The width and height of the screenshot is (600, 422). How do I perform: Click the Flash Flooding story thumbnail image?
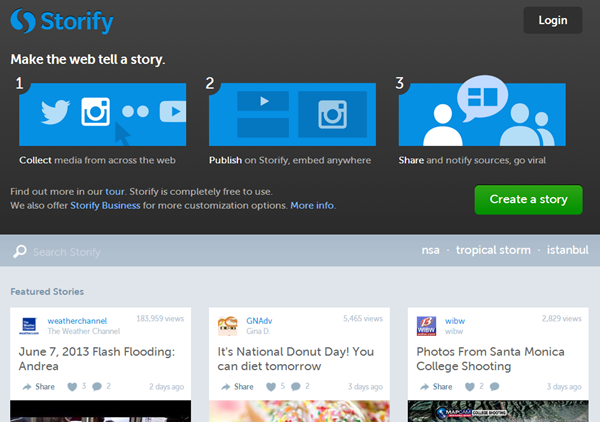(x=101, y=411)
